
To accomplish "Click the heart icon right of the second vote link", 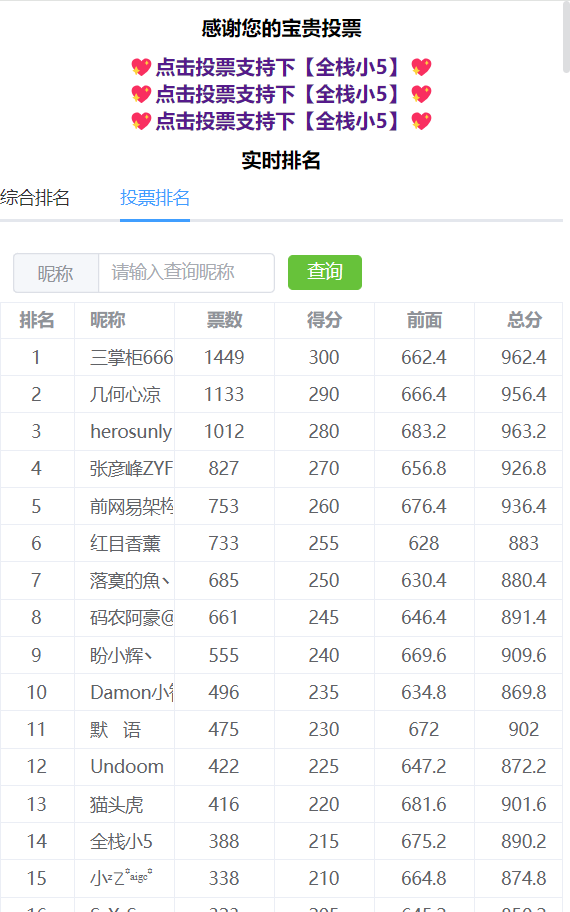I will point(421,94).
